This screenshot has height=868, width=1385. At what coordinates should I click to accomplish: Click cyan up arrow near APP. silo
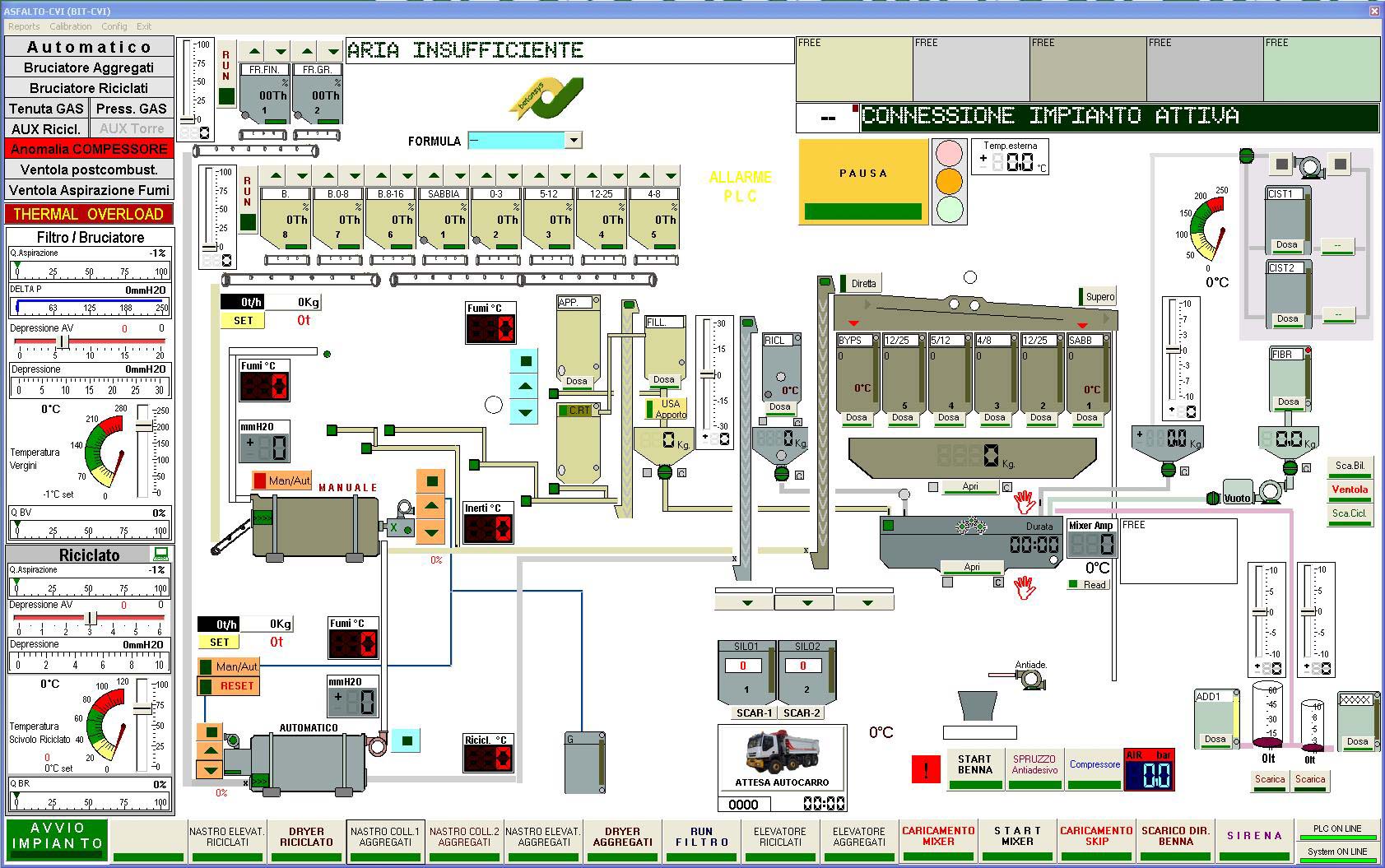525,386
